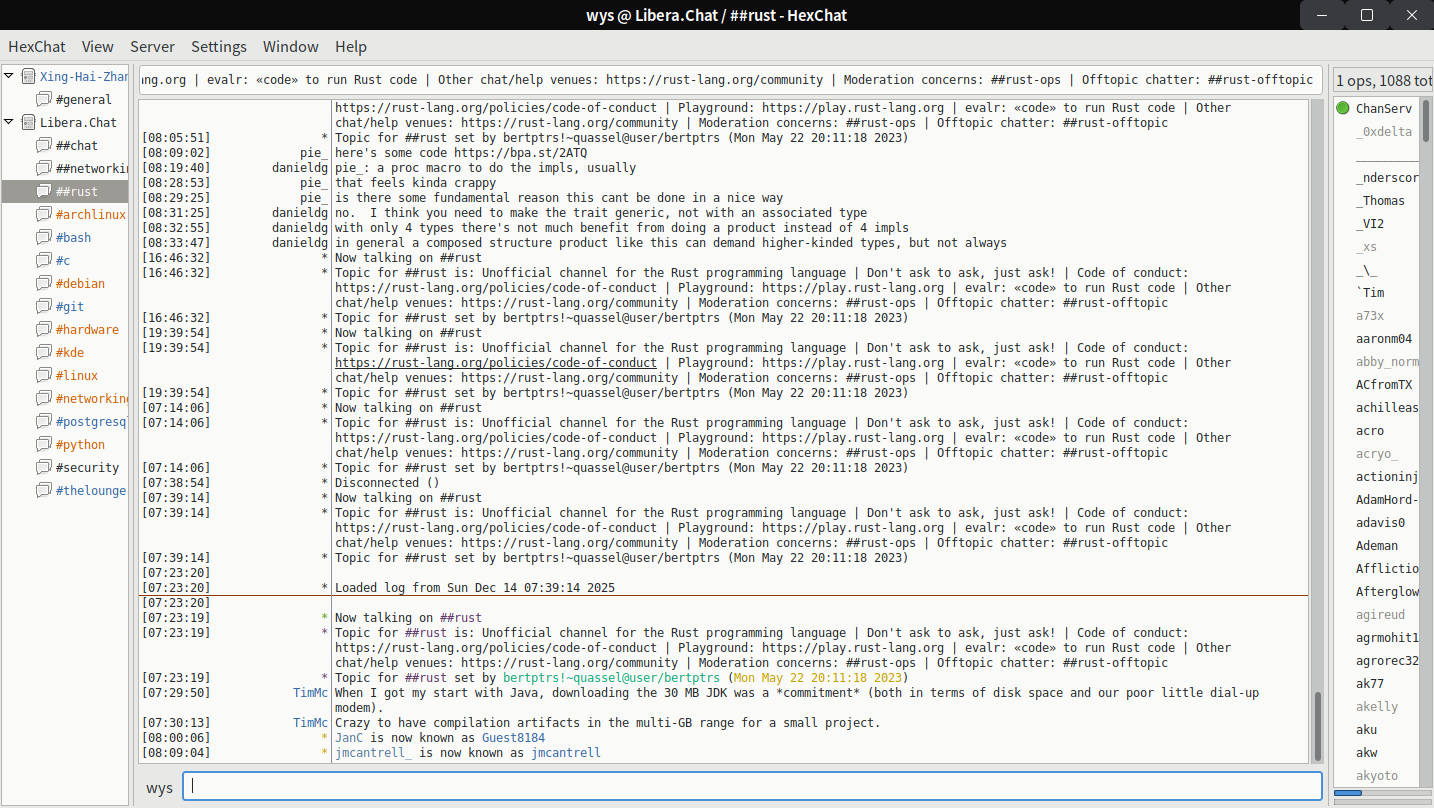Collapse the Xing-Hai-Zhan network tree

click(10, 76)
